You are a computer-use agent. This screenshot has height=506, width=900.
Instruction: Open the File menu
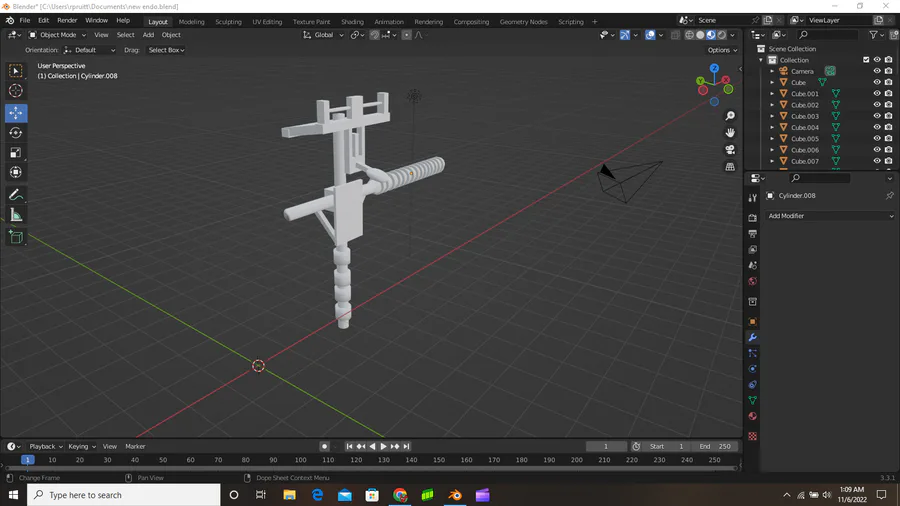click(25, 21)
